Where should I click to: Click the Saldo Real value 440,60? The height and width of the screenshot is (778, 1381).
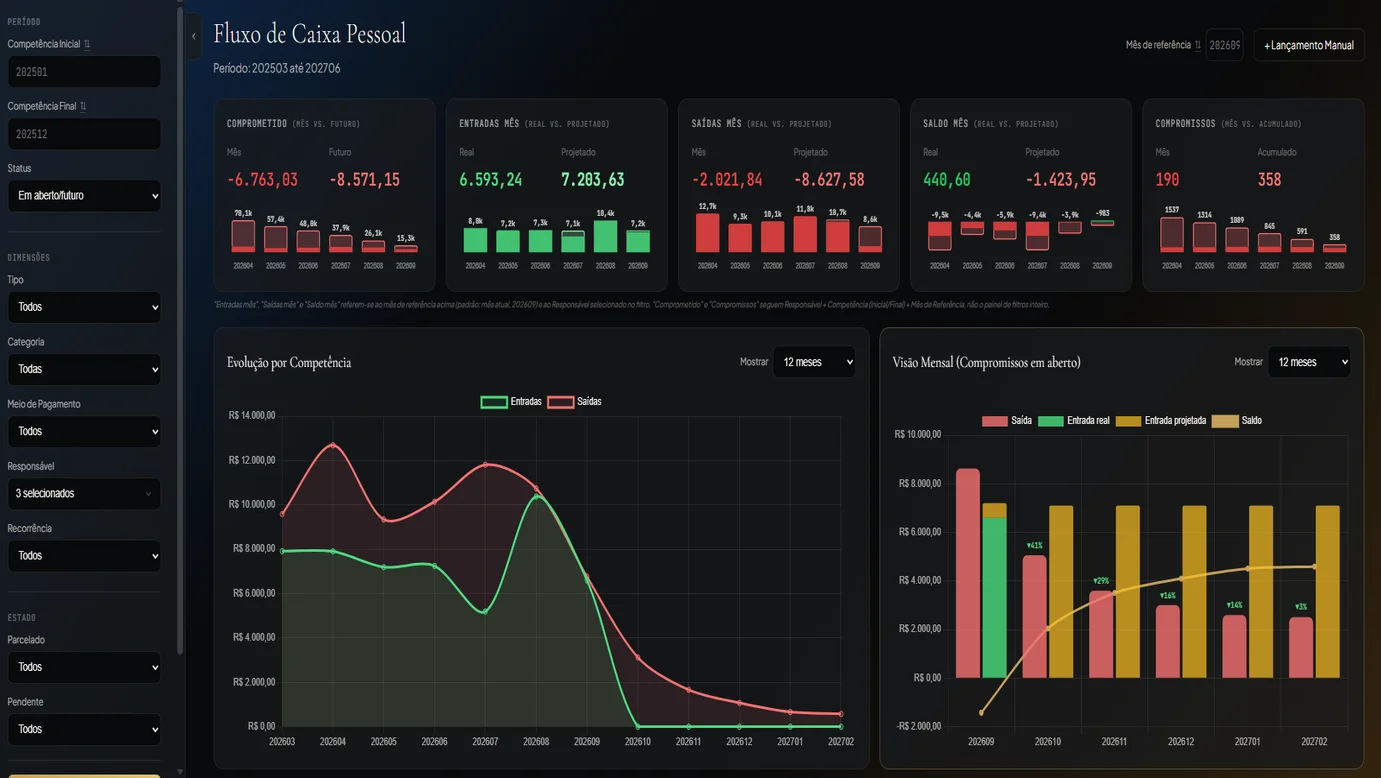pyautogui.click(x=947, y=180)
